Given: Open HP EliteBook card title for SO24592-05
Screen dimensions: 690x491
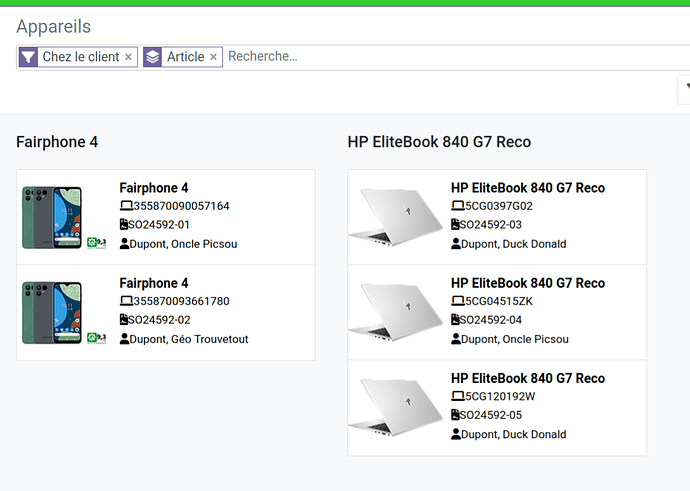Looking at the screenshot, I should pyautogui.click(x=528, y=378).
